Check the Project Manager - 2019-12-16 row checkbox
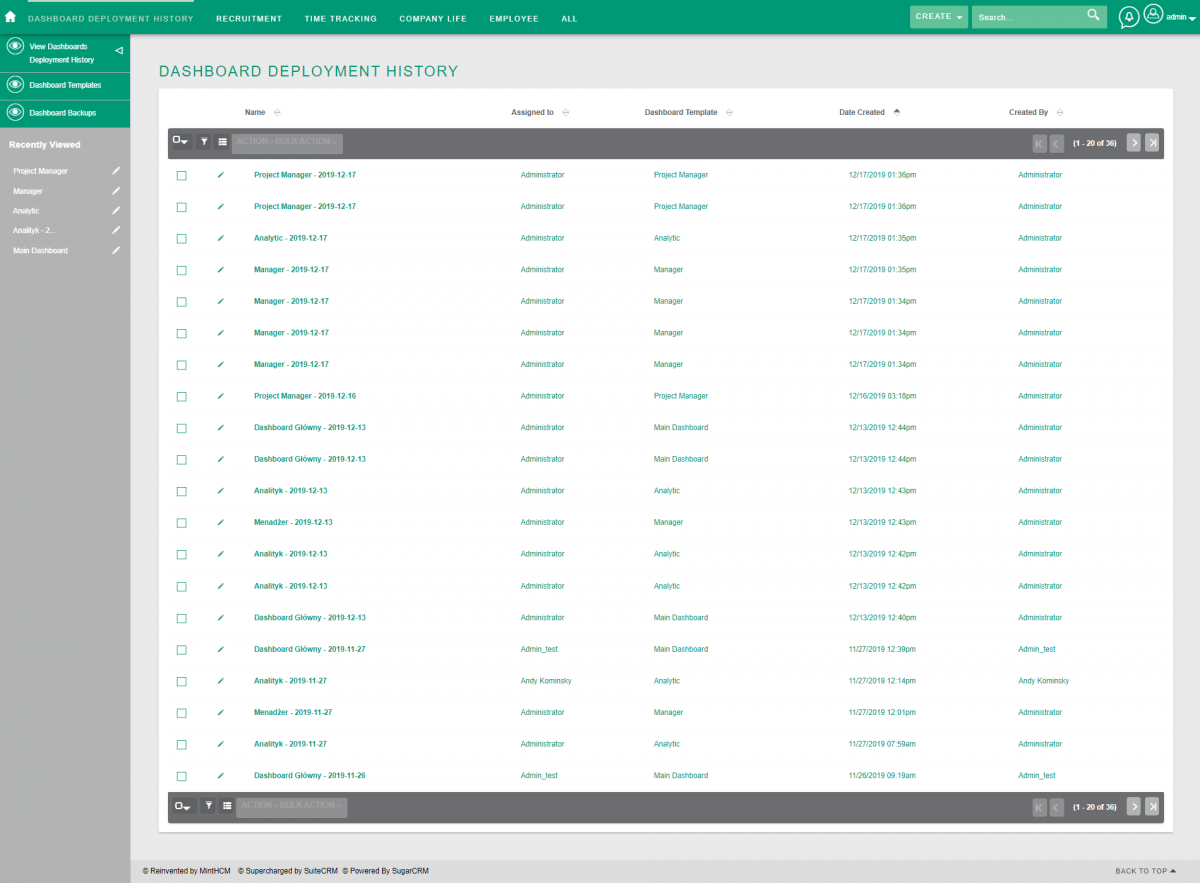 [x=181, y=396]
